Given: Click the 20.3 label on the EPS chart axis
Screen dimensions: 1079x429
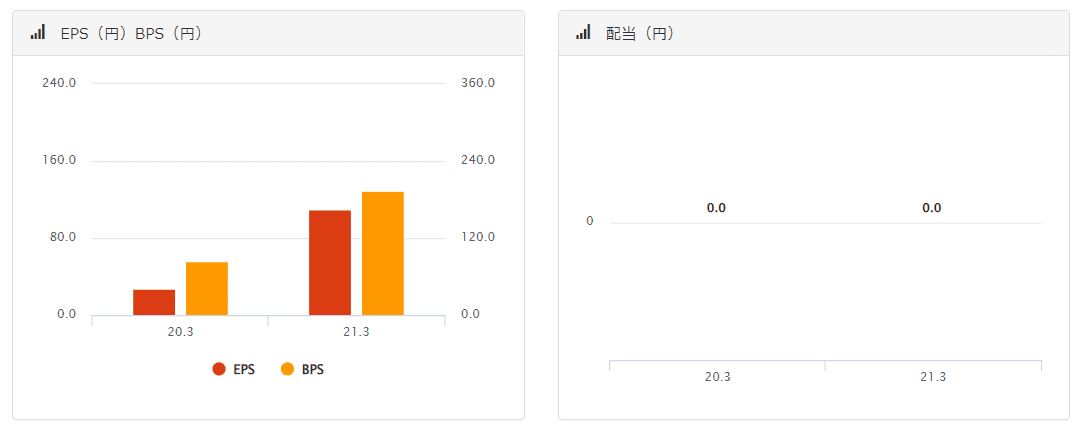Looking at the screenshot, I should 181,332.
